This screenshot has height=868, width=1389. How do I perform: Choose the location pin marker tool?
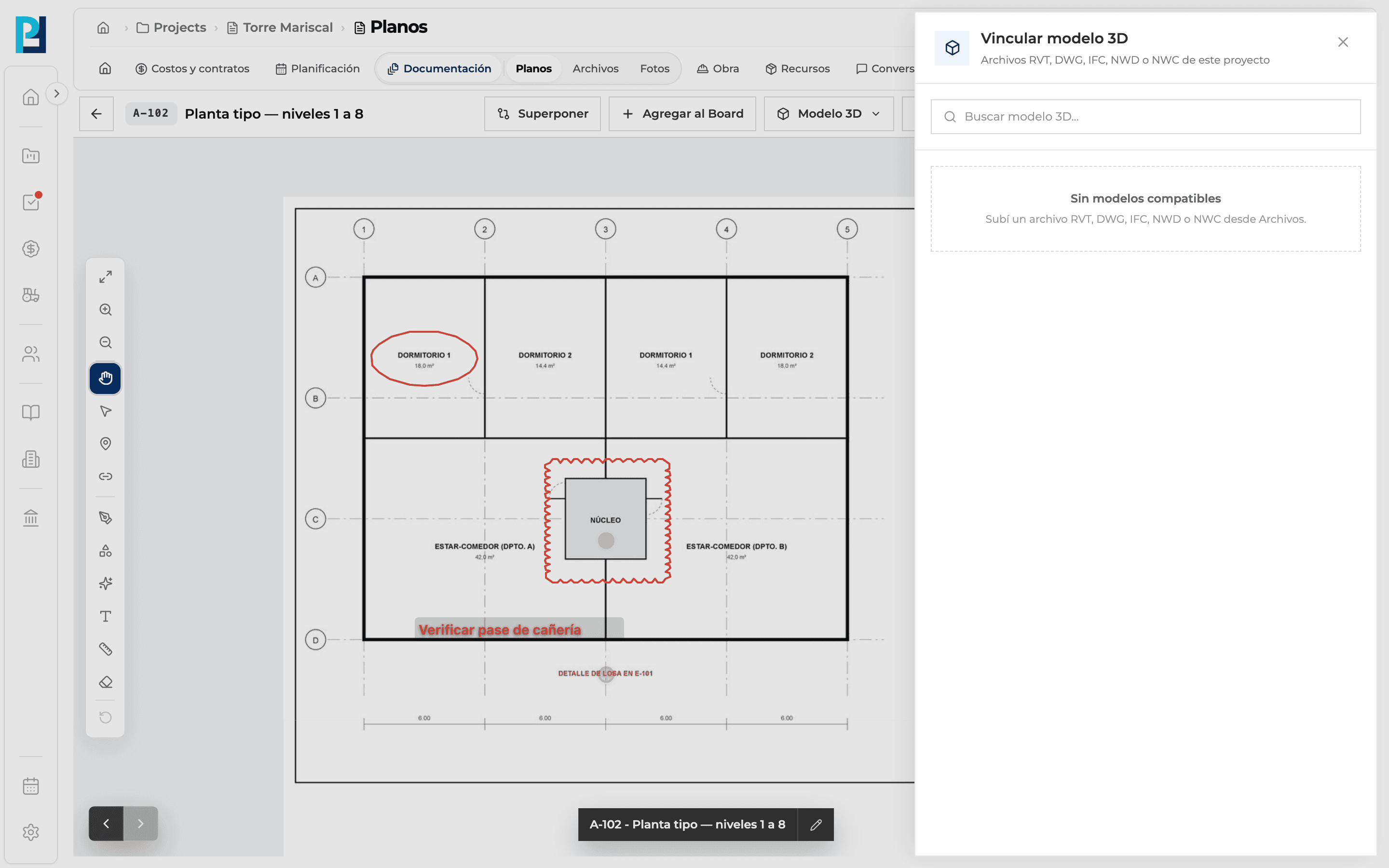coord(105,444)
